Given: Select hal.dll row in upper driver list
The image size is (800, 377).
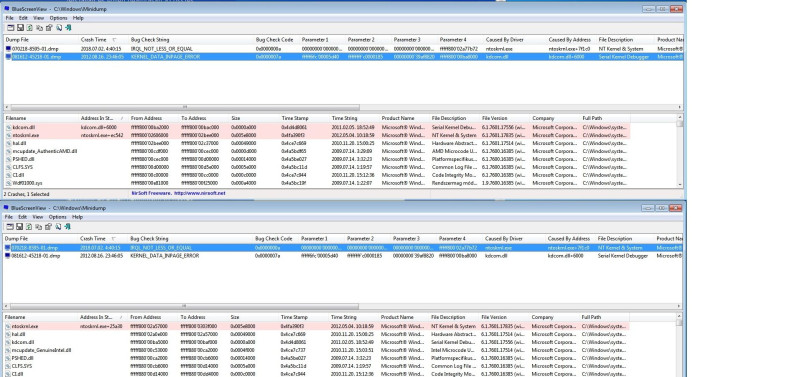Looking at the screenshot, I should (317, 143).
